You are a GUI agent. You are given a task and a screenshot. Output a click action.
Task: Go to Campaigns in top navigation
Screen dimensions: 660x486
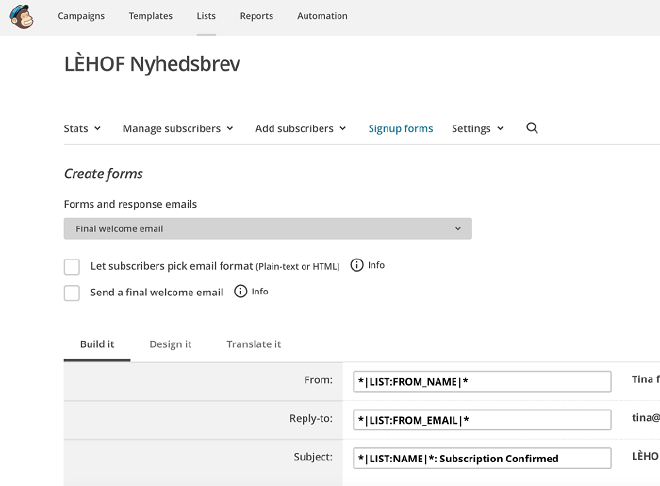[x=81, y=16]
